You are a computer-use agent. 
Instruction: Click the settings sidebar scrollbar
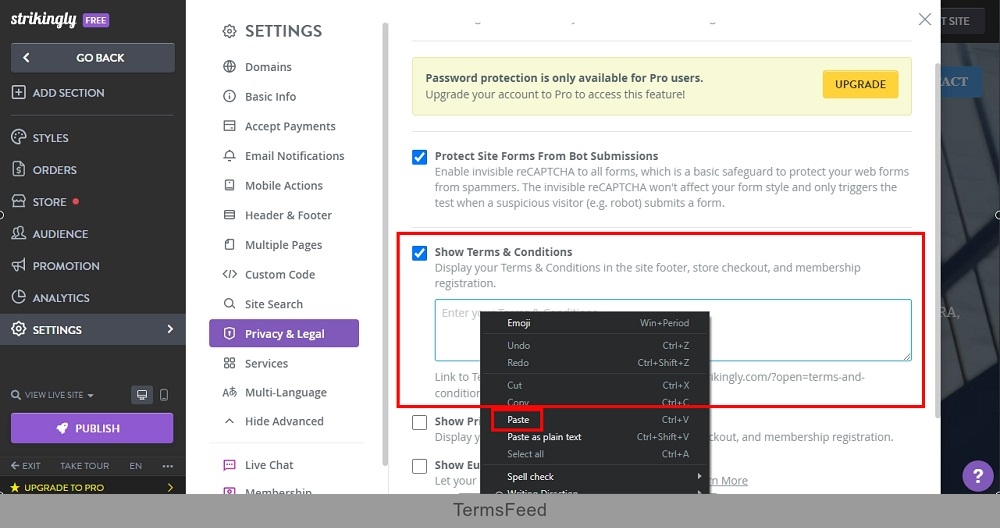[385, 244]
